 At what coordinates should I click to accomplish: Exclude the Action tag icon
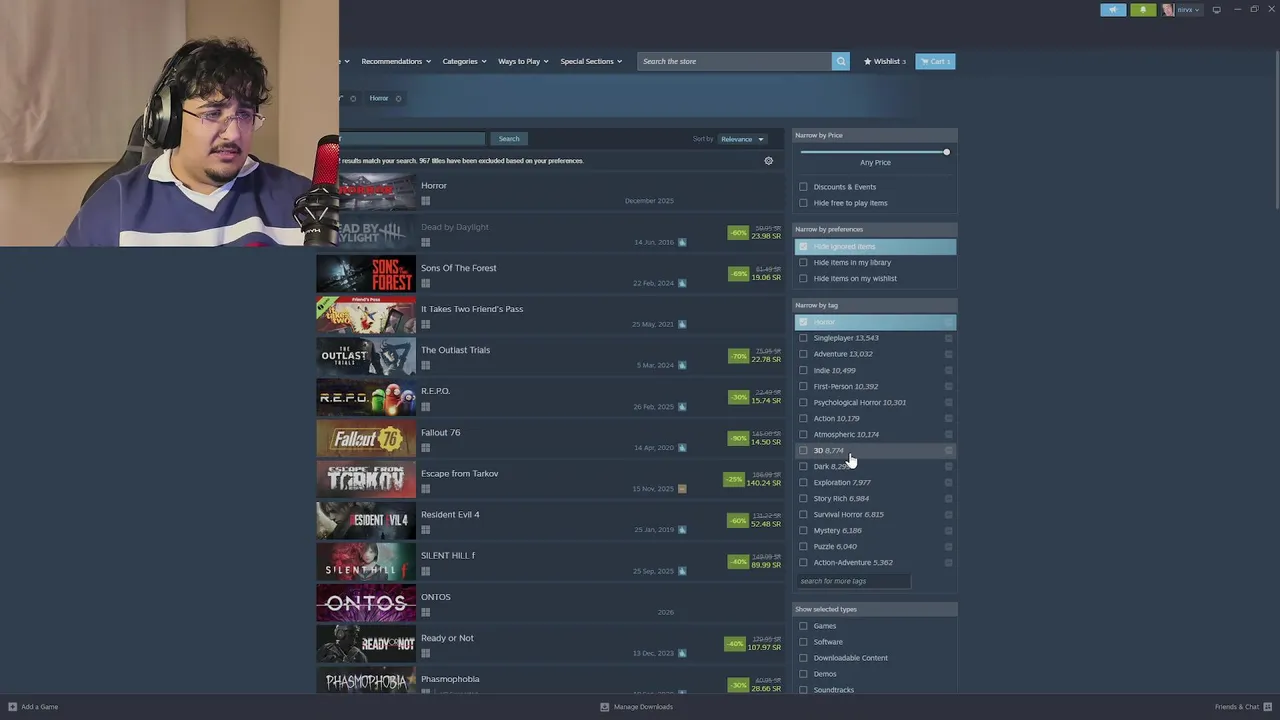point(948,418)
